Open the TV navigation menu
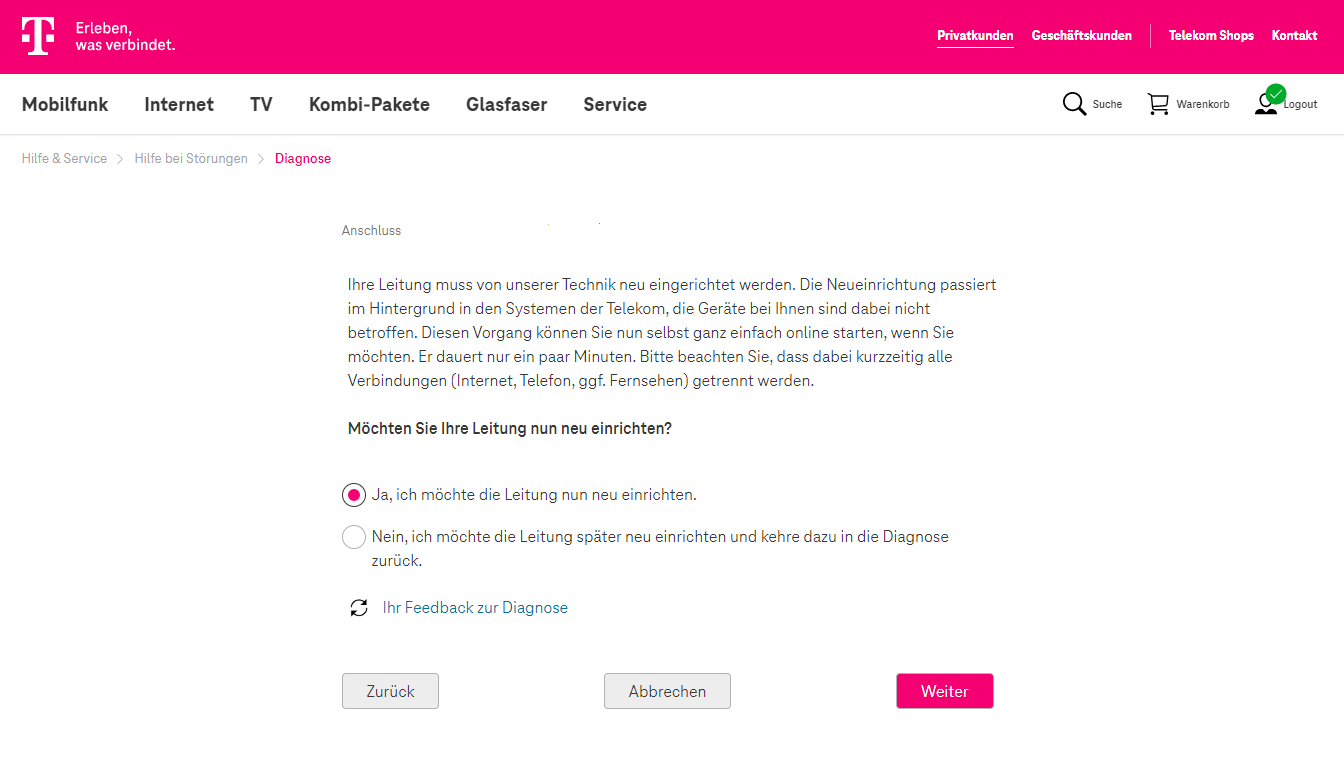Viewport: 1344px width, 770px height. 261,104
